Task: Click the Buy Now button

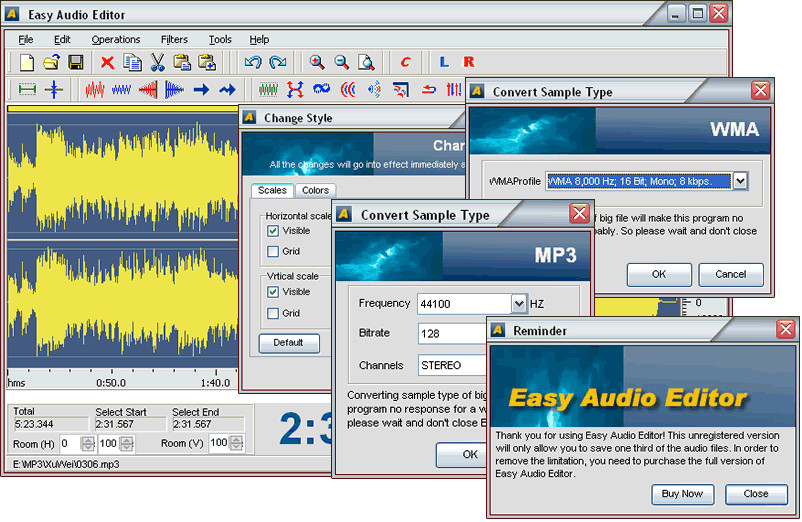Action: coord(682,493)
